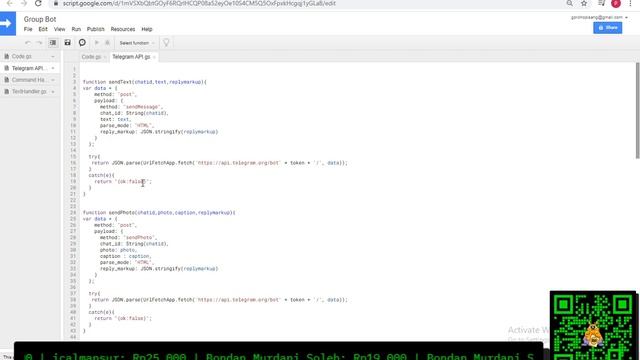Image resolution: width=640 pixels, height=360 pixels.
Task: Open the Resources menu
Action: click(x=122, y=29)
